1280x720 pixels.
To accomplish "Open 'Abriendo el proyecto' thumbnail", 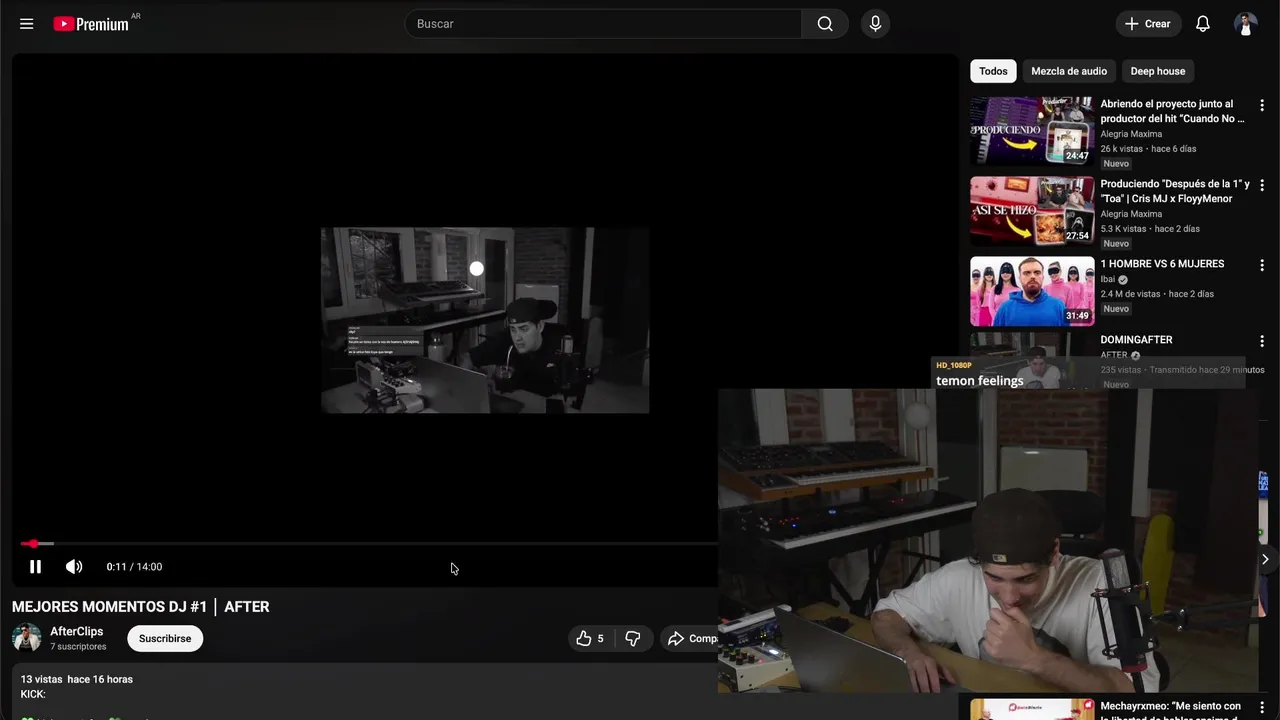I will [1032, 131].
